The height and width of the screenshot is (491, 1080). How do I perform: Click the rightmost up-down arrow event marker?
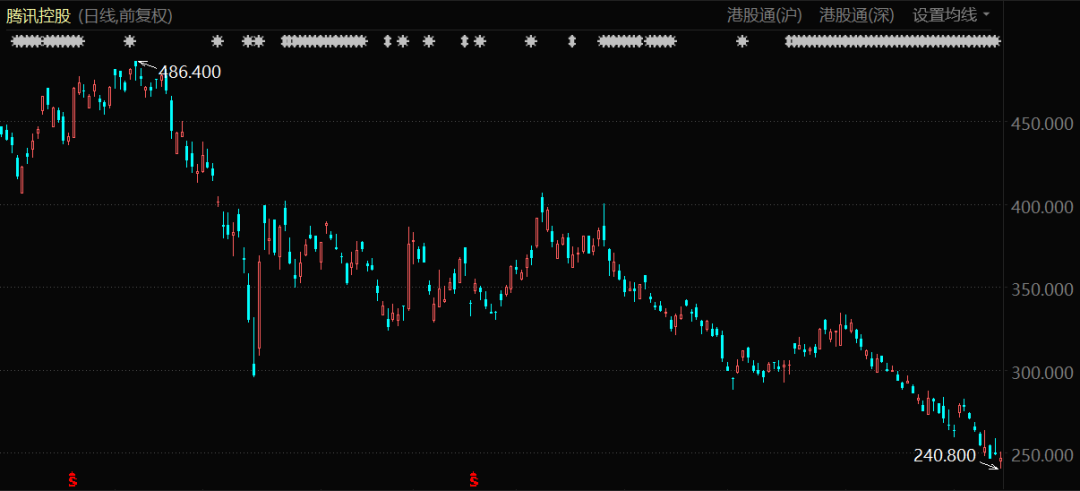coord(572,41)
